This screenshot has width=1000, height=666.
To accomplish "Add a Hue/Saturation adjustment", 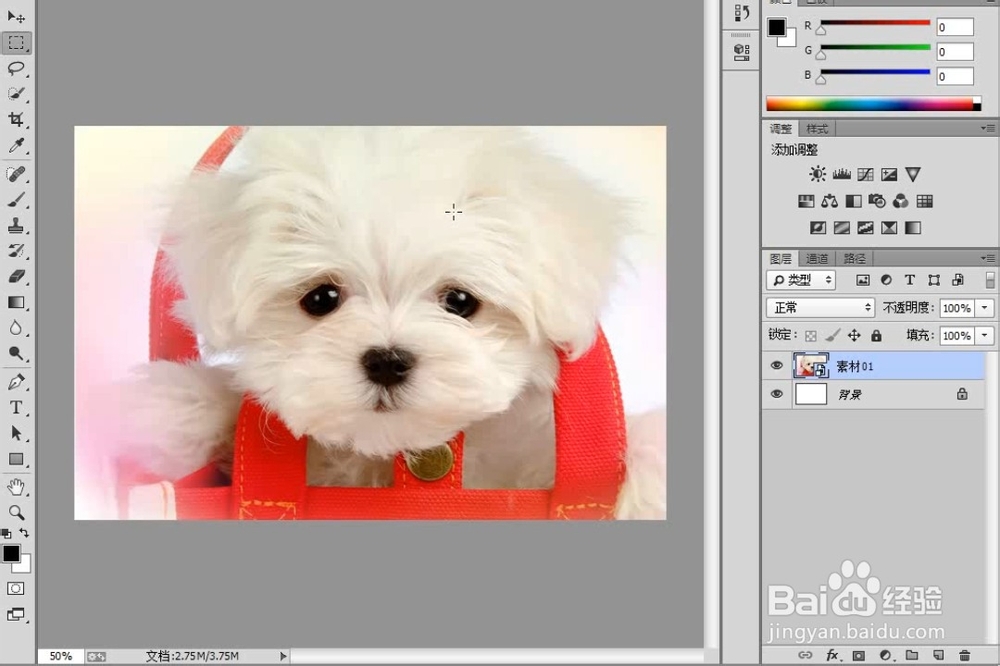I will (x=806, y=202).
